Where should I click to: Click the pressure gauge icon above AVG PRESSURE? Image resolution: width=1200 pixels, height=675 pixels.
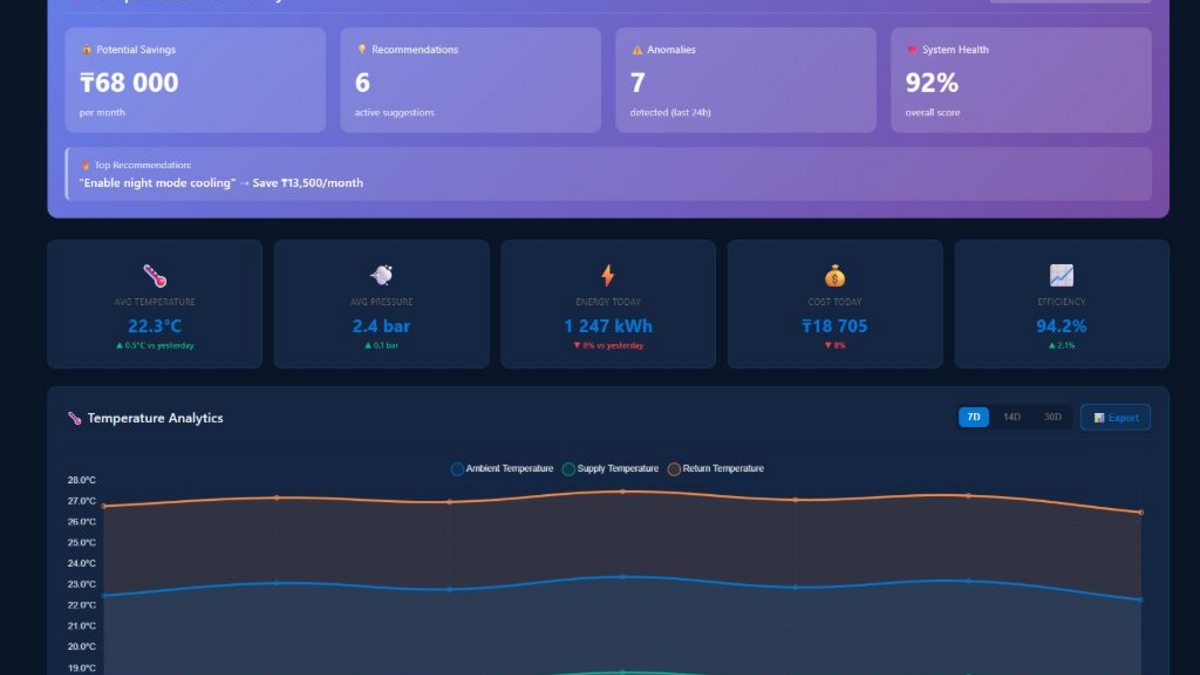[x=381, y=276]
